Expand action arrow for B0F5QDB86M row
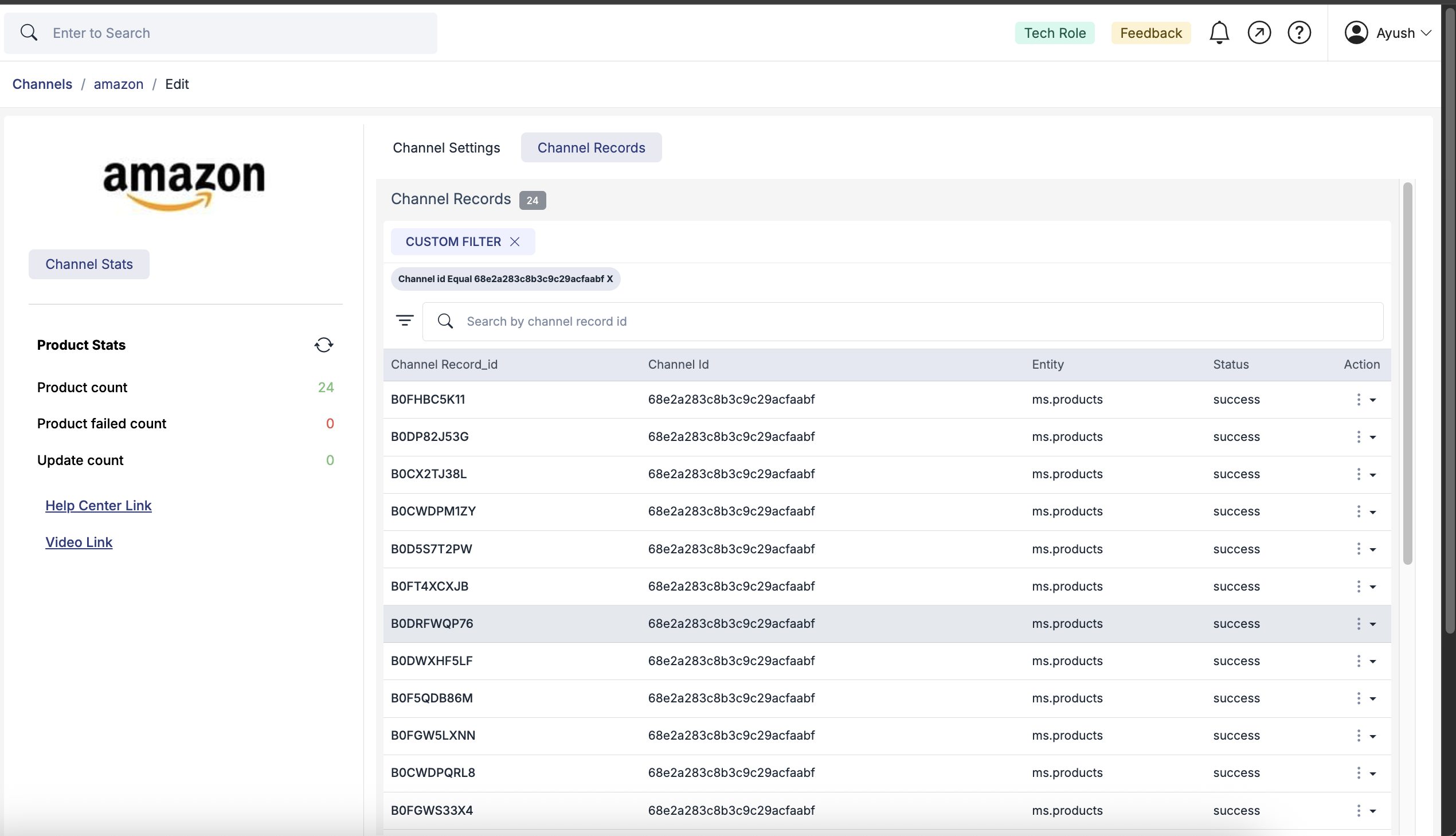The height and width of the screenshot is (836, 1456). [x=1373, y=699]
